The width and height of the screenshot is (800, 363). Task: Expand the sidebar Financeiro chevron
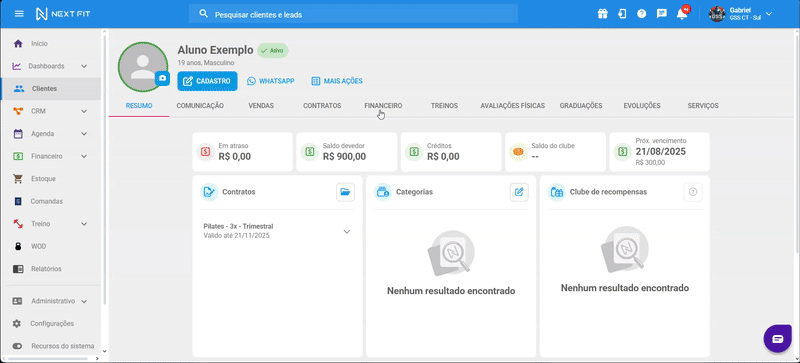point(84,156)
